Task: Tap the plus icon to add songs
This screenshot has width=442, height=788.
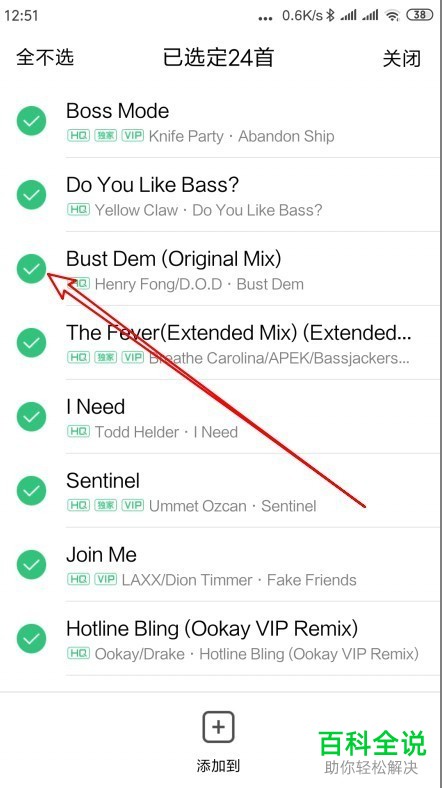Action: click(218, 727)
